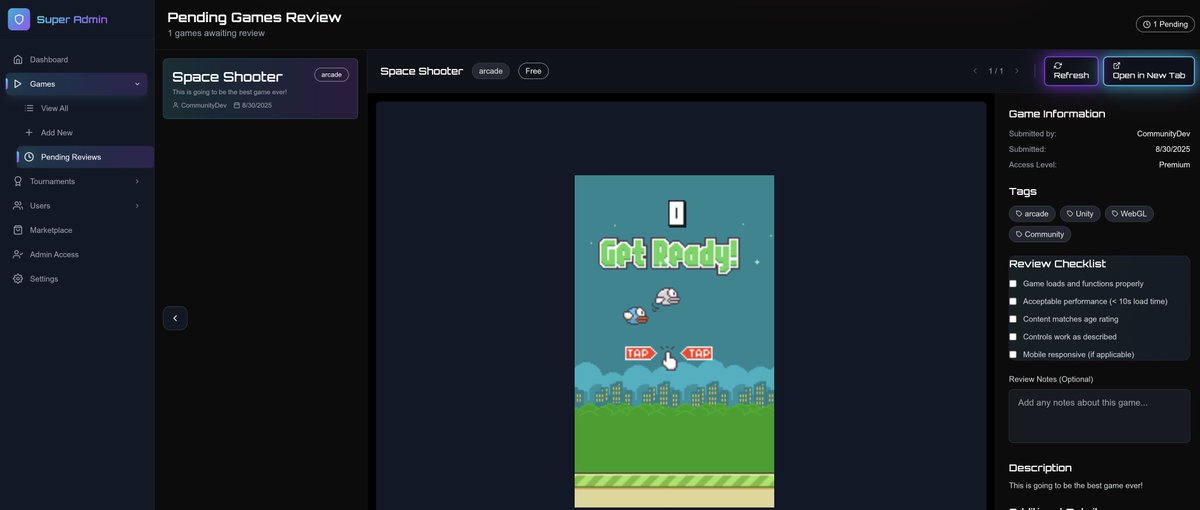The height and width of the screenshot is (510, 1200).
Task: Click the Users people icon
Action: pos(18,206)
